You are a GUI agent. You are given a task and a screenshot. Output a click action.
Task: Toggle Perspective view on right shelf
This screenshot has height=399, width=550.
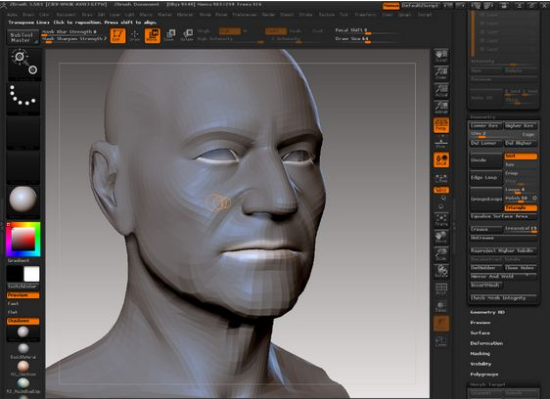(x=441, y=125)
